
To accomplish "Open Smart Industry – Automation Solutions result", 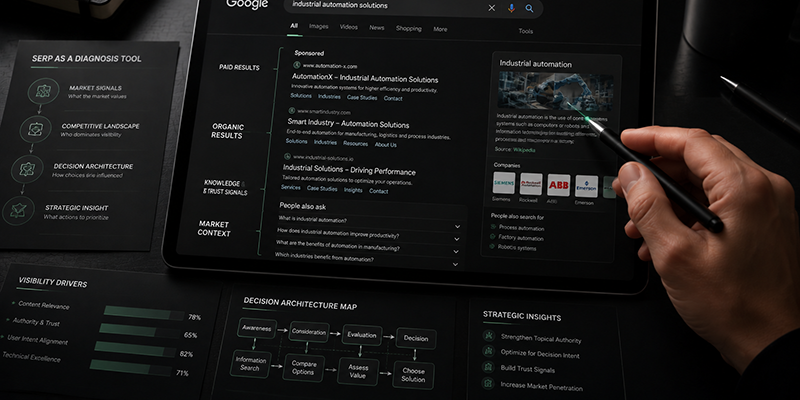I will pyautogui.click(x=348, y=124).
